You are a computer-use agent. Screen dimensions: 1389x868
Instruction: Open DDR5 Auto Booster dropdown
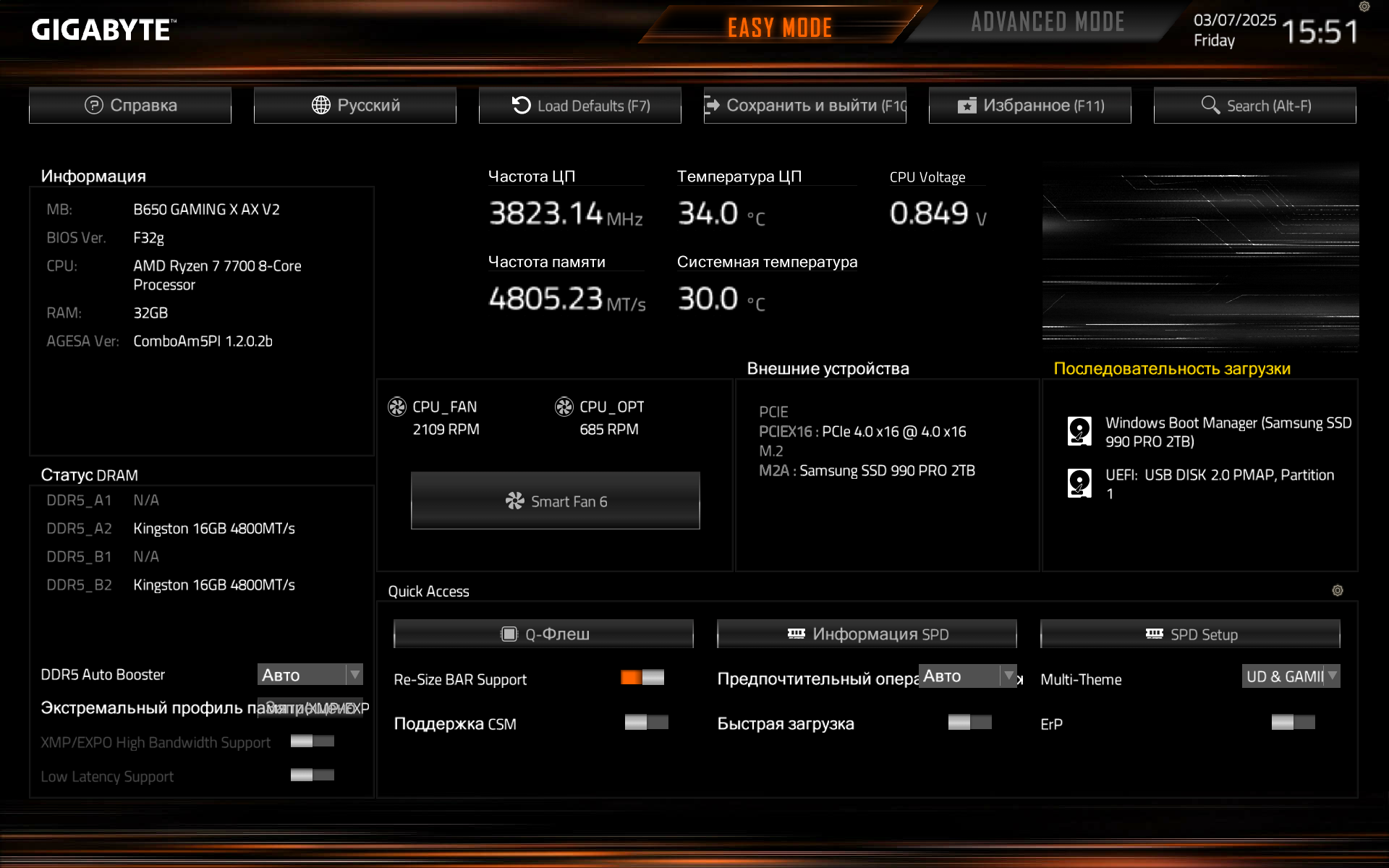click(310, 675)
